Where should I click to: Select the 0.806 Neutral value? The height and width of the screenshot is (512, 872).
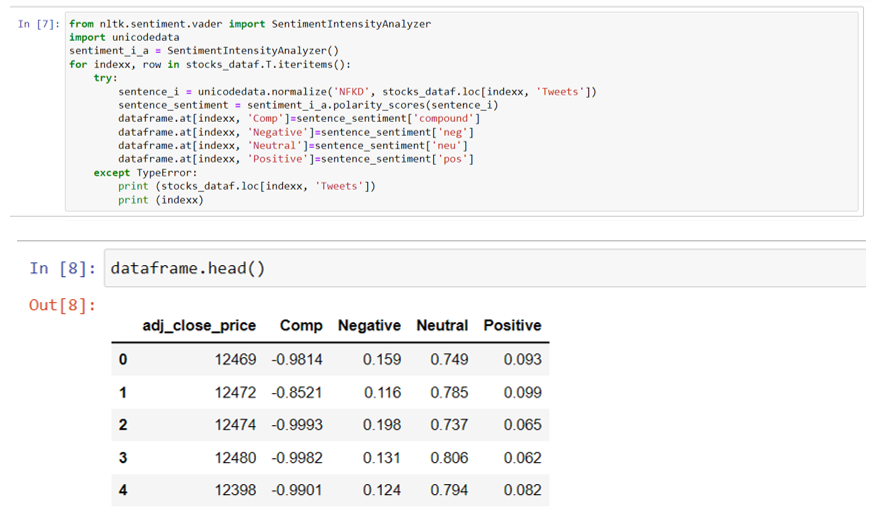449,458
